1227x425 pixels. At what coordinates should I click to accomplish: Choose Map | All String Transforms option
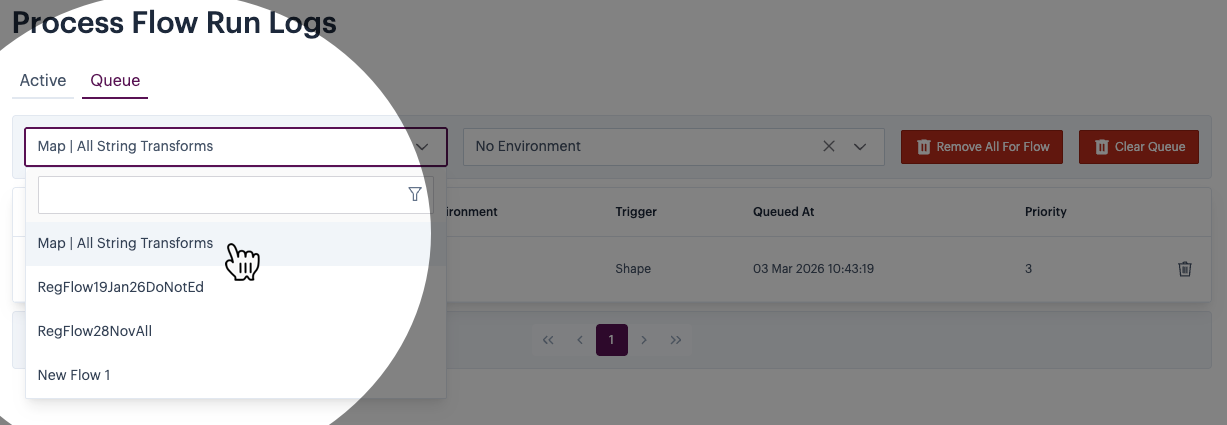click(x=125, y=243)
